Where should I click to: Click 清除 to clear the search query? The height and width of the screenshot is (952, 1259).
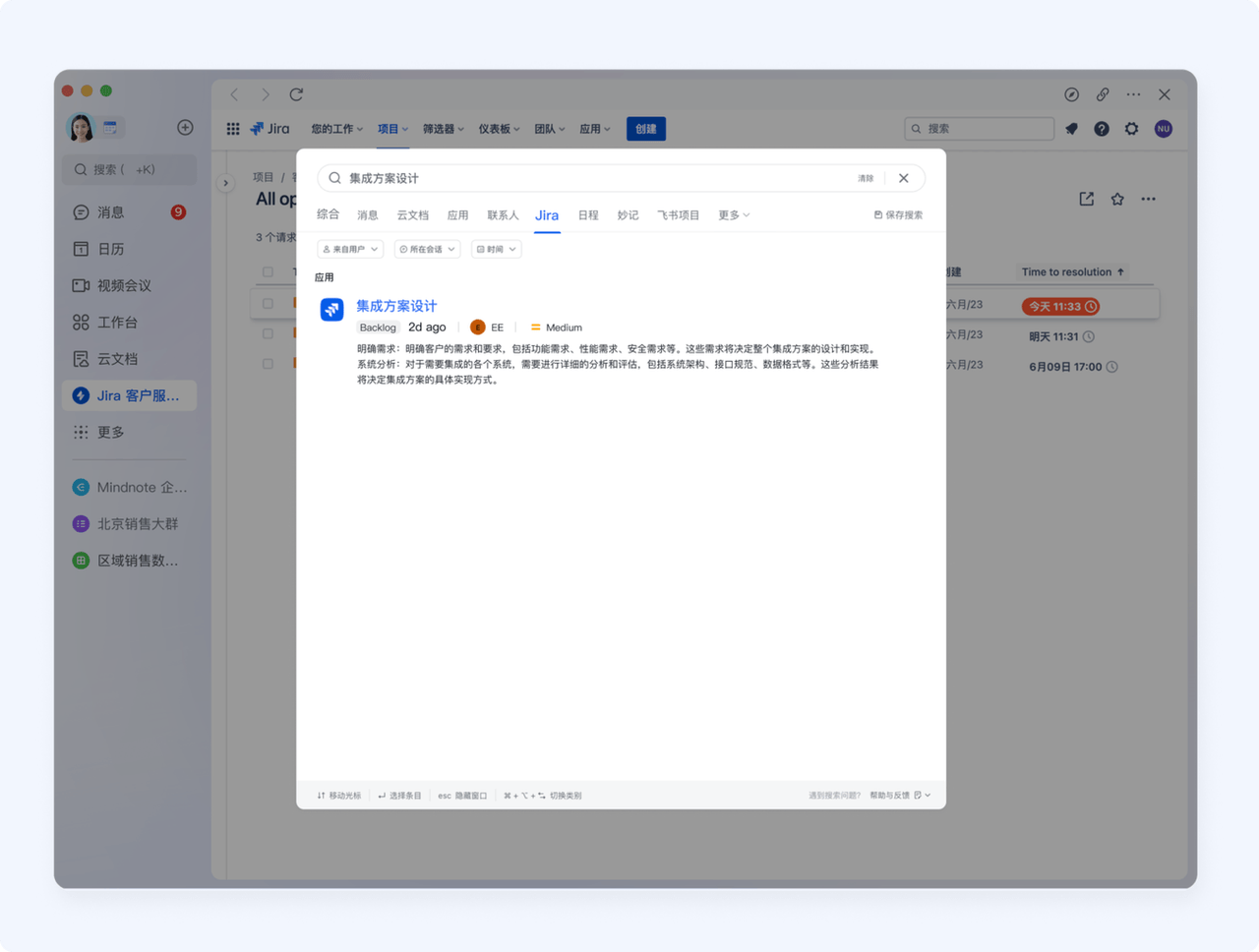tap(866, 178)
